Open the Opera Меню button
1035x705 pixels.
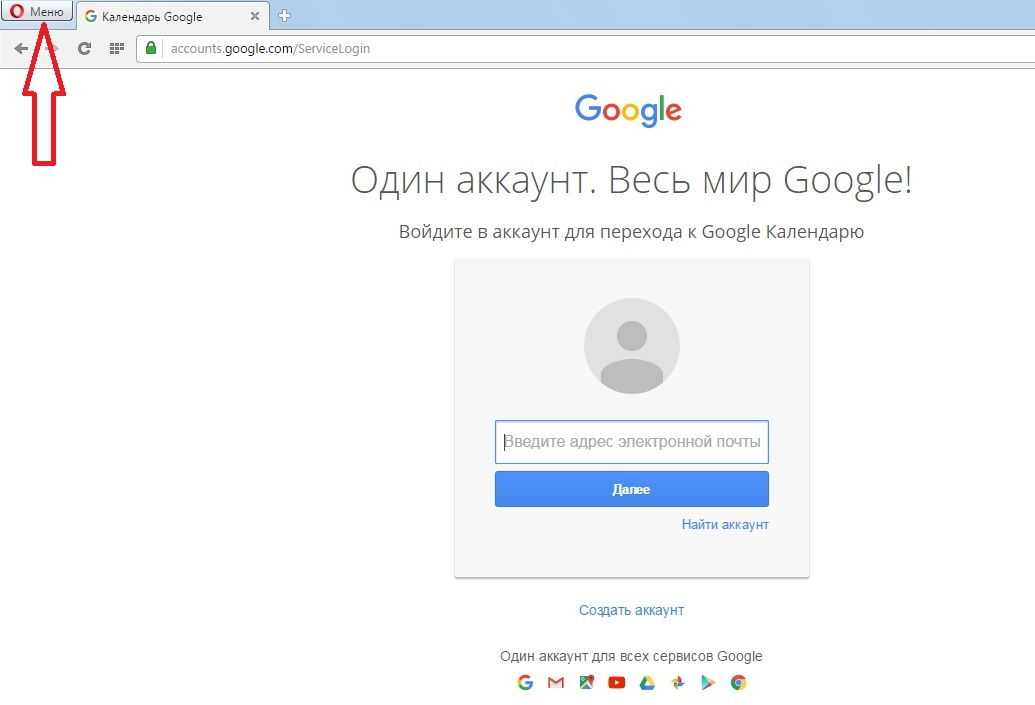(x=37, y=12)
